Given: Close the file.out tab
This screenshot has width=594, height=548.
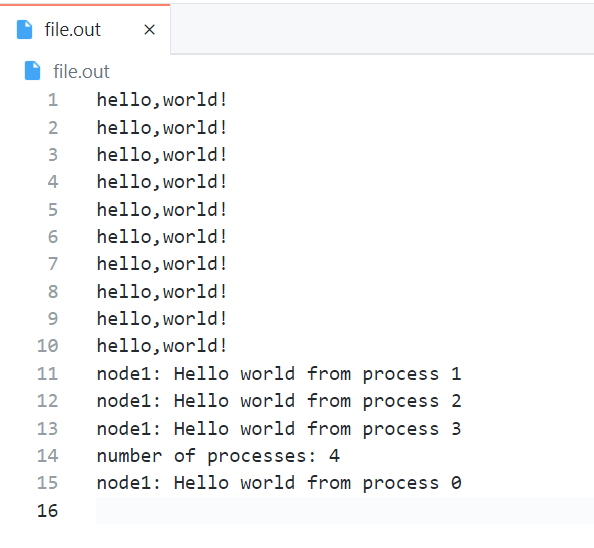Looking at the screenshot, I should coord(150,30).
